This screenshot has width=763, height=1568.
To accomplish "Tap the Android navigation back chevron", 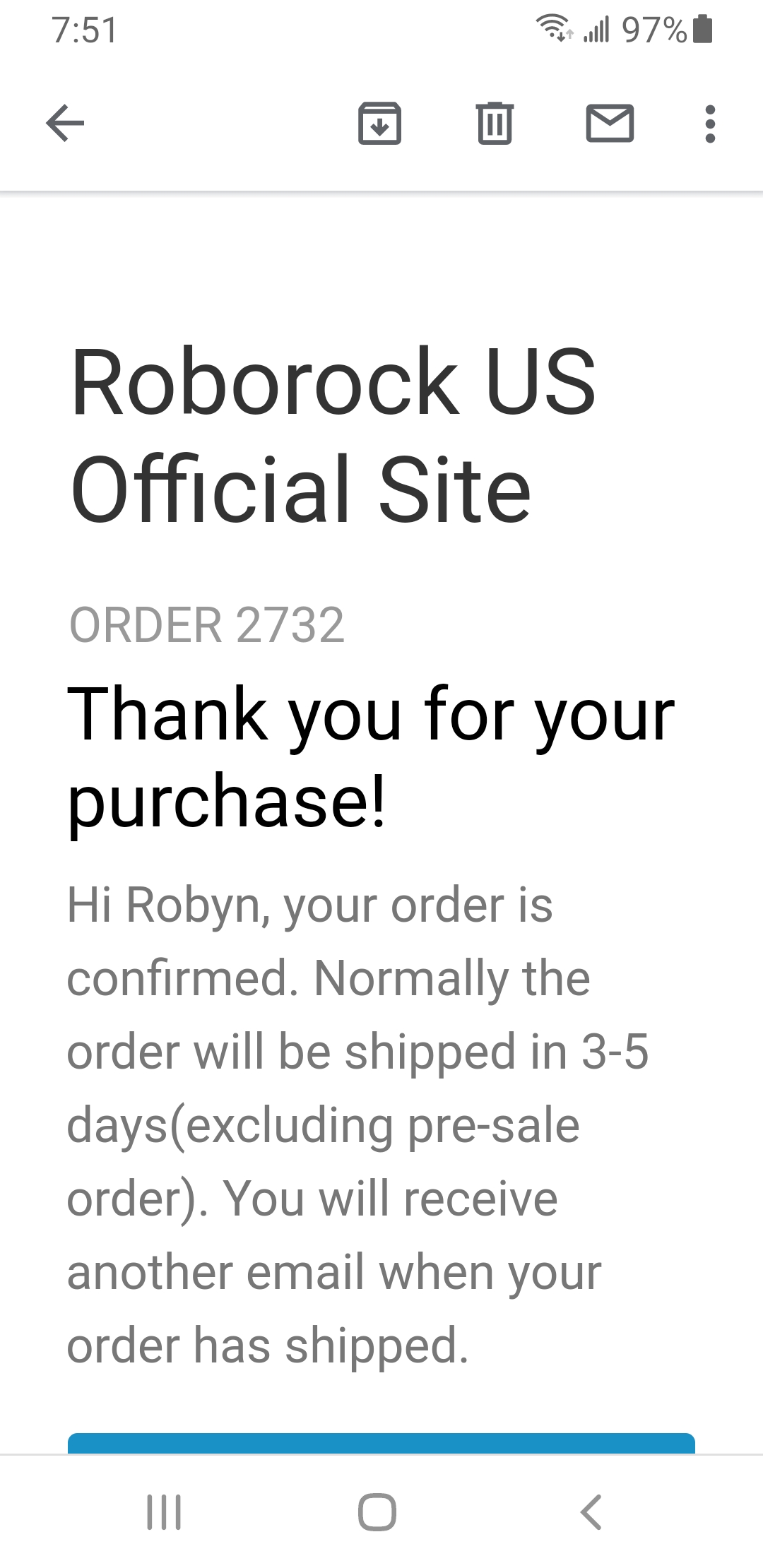I will [591, 1512].
